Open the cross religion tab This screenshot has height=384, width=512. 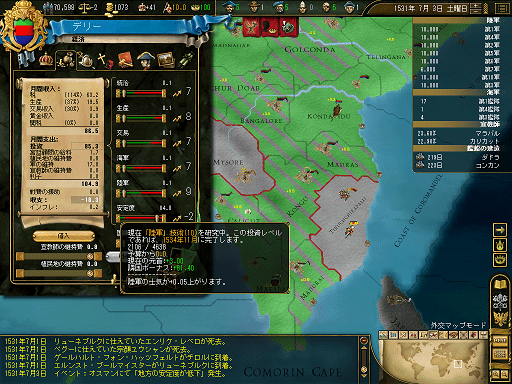105,61
